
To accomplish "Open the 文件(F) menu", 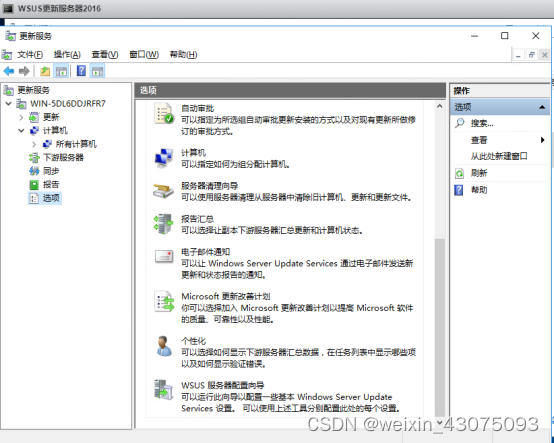I will [x=30, y=54].
